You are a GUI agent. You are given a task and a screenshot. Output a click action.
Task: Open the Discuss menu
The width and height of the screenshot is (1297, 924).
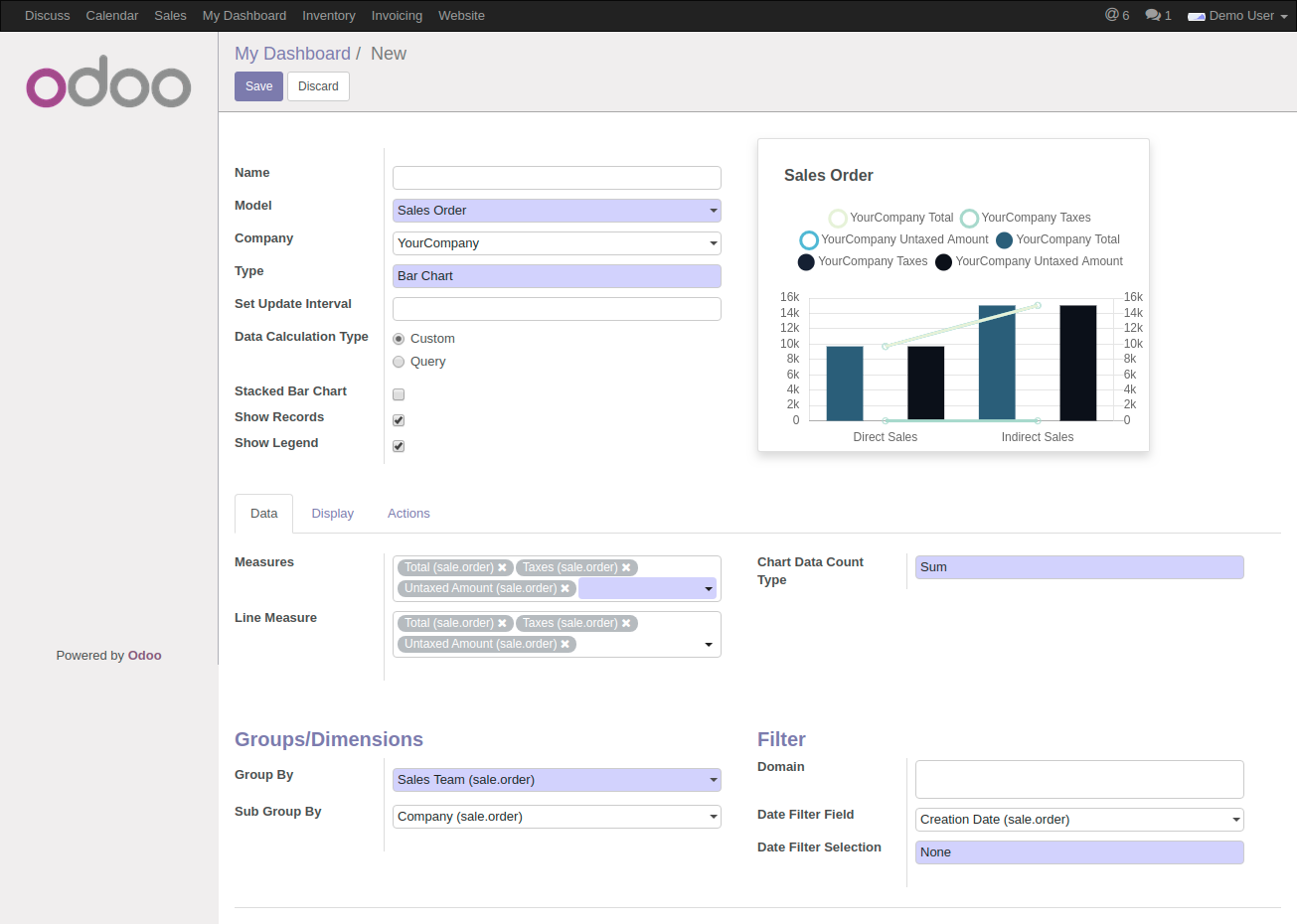(48, 16)
